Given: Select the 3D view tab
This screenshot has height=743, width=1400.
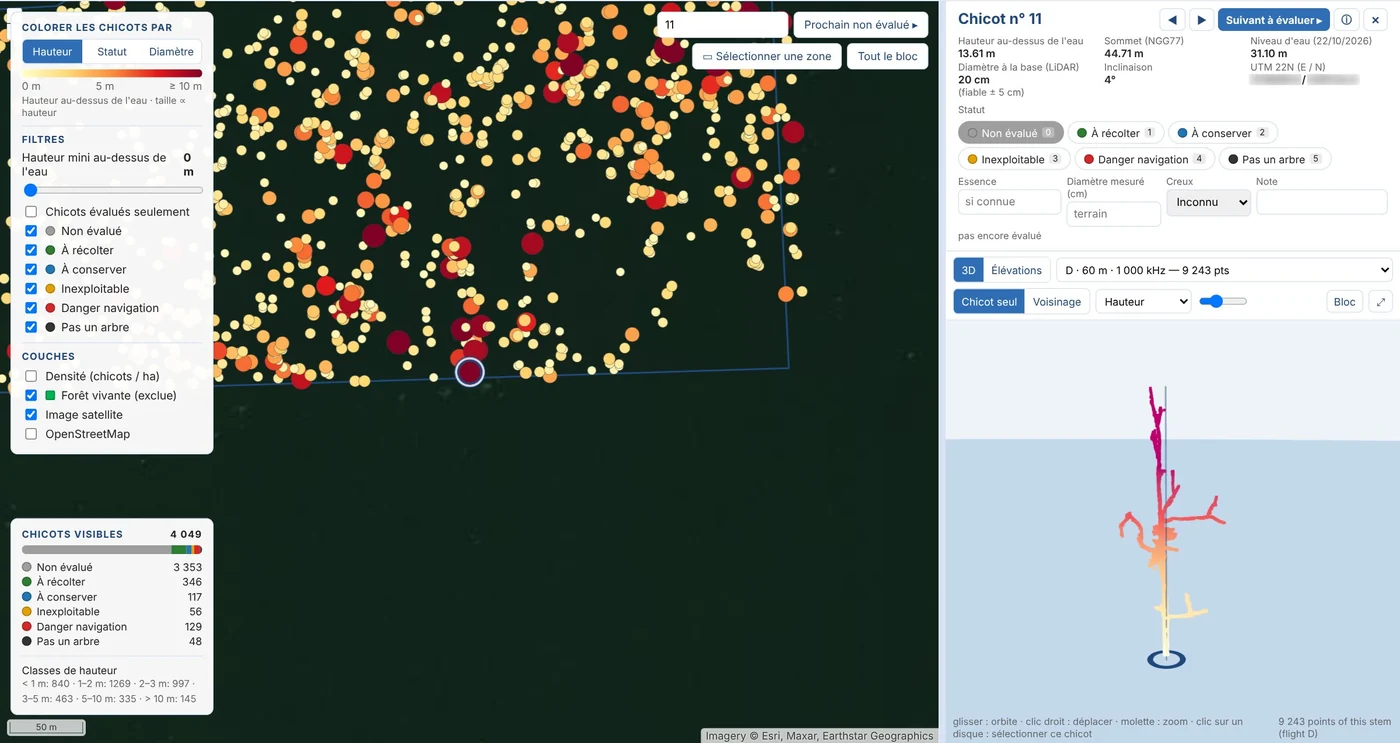Looking at the screenshot, I should click(x=968, y=270).
